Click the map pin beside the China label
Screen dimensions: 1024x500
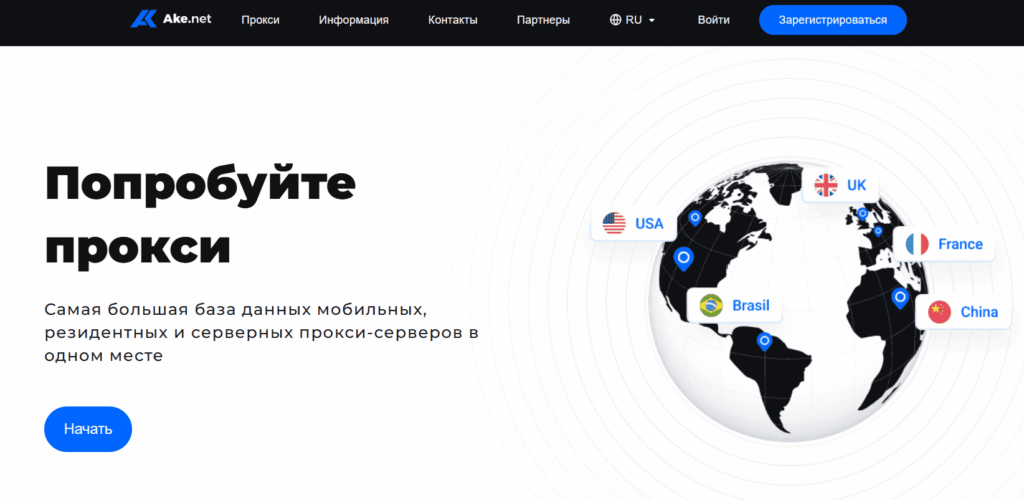(x=901, y=298)
